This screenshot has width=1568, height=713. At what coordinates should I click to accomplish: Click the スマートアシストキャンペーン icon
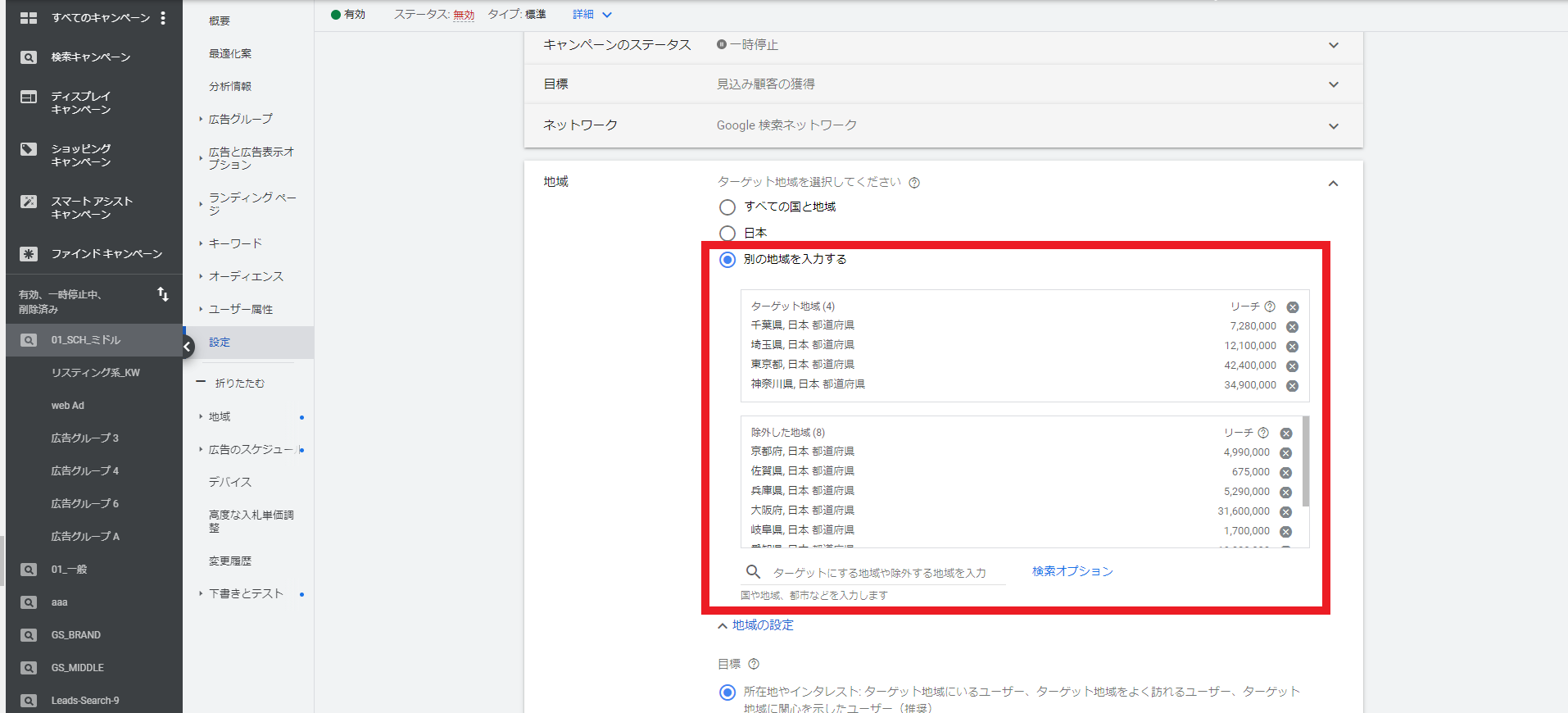(29, 202)
